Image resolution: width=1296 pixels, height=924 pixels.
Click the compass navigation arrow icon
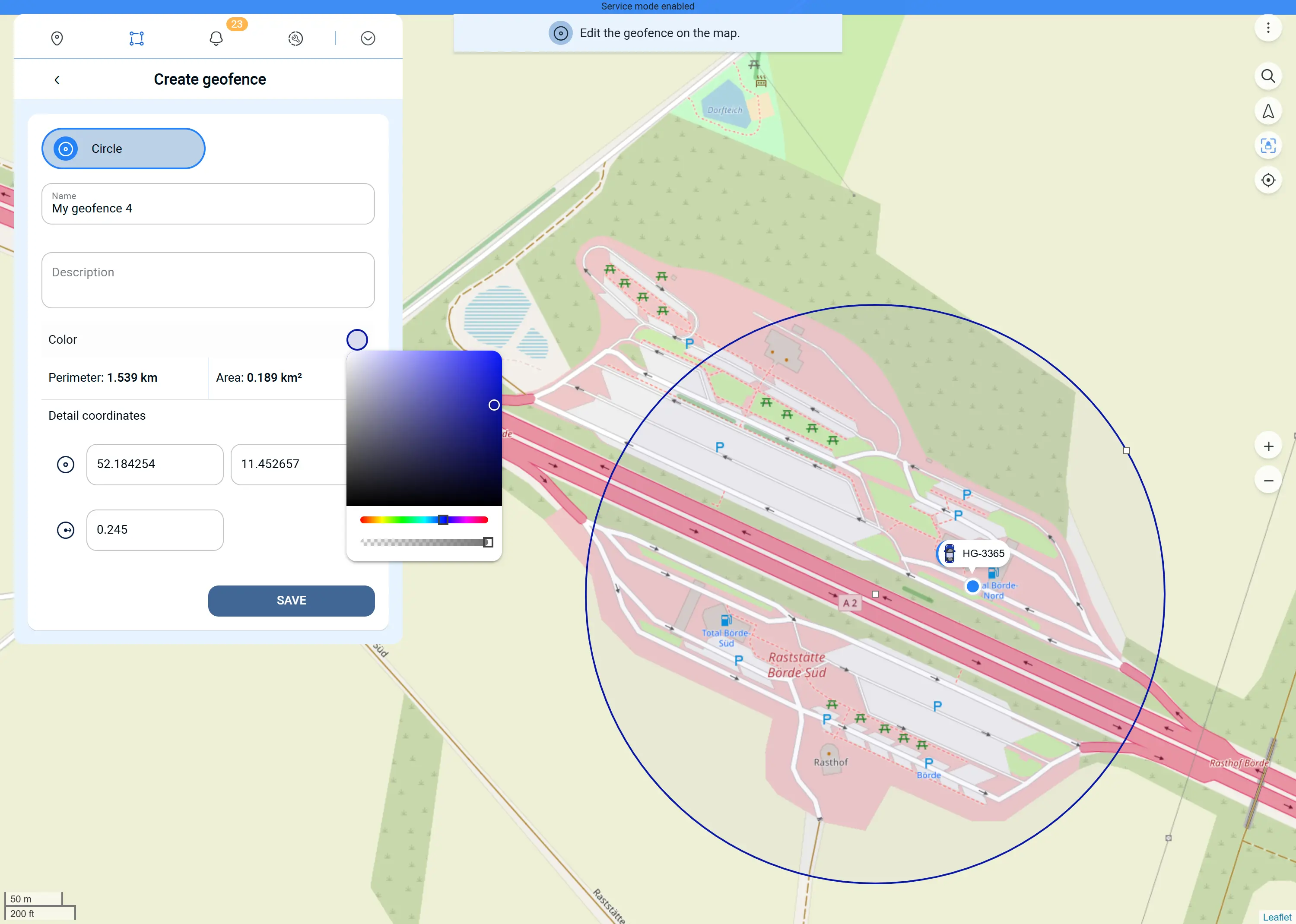tap(1268, 111)
